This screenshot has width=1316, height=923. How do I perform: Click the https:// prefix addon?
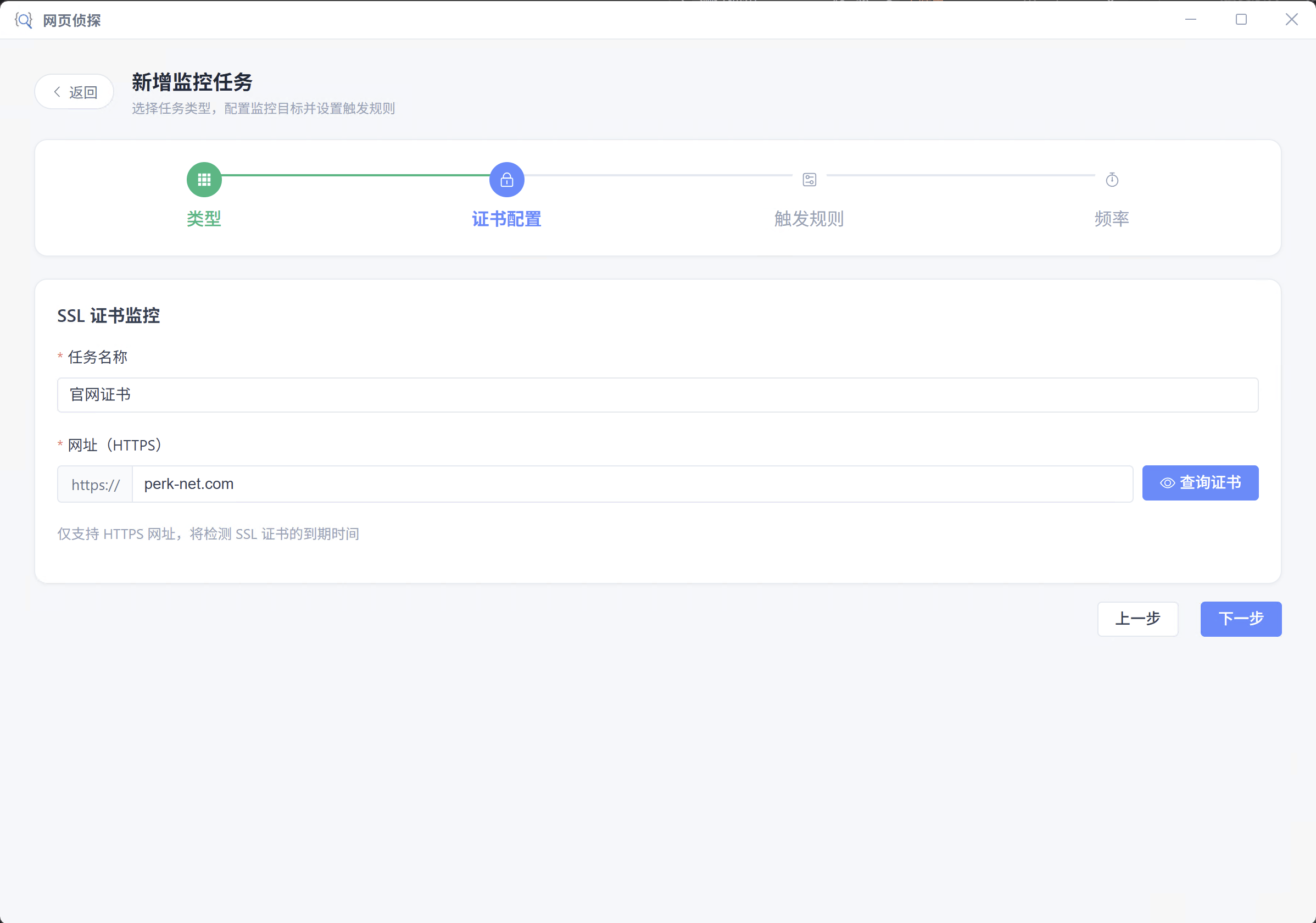(x=95, y=485)
